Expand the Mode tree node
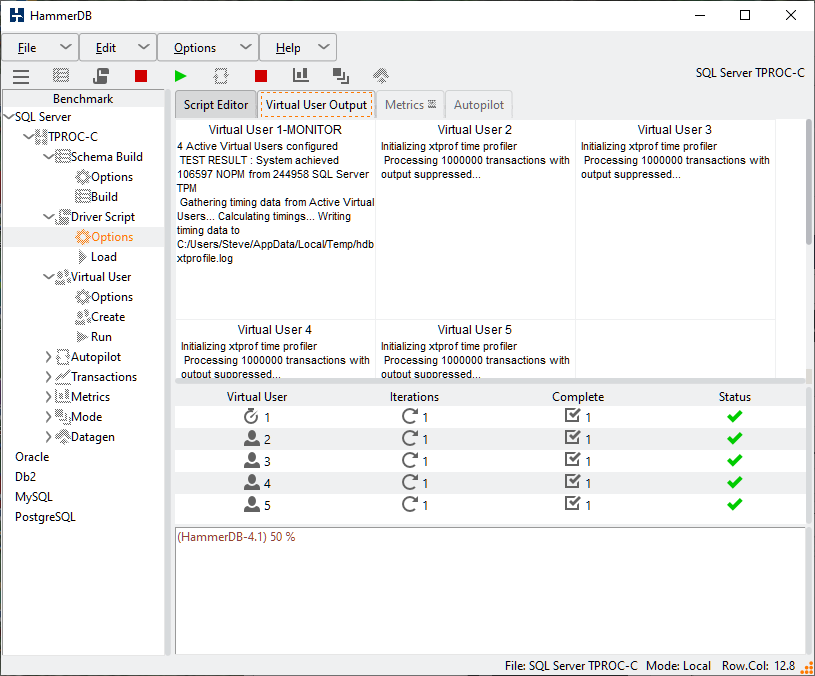 (x=48, y=417)
